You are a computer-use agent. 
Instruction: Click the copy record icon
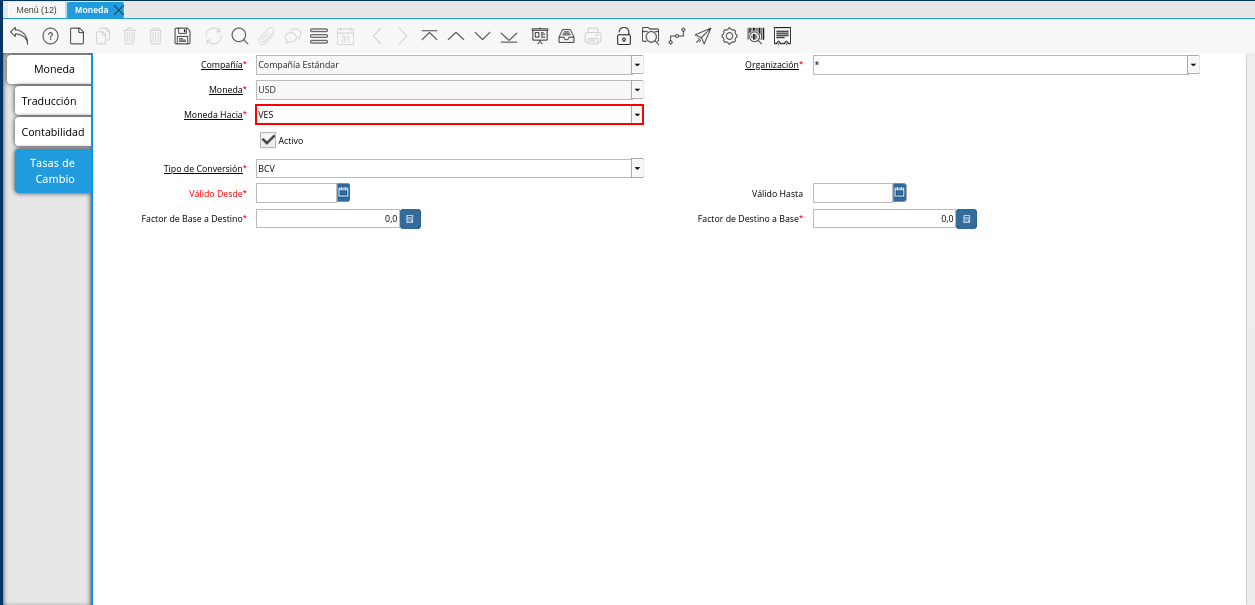tap(103, 36)
